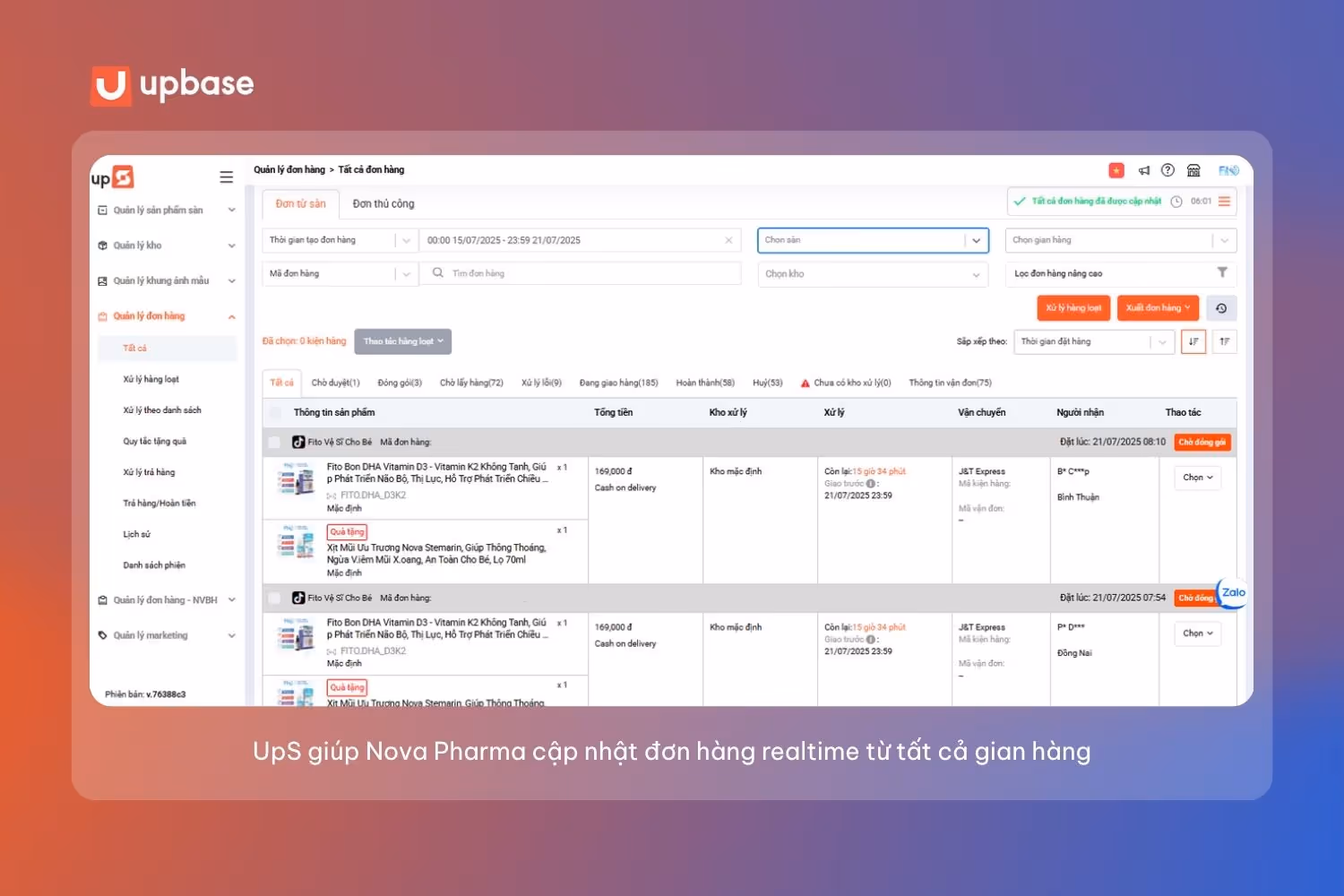Switch to the Đơn từ sàn tab
Image resolution: width=1344 pixels, height=896 pixels.
pos(300,204)
